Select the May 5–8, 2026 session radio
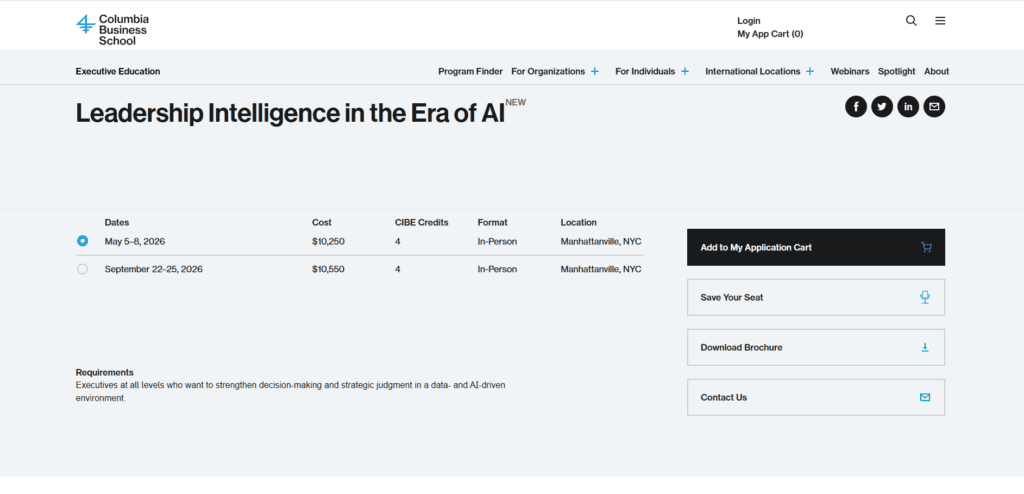1024x494 pixels. click(82, 241)
